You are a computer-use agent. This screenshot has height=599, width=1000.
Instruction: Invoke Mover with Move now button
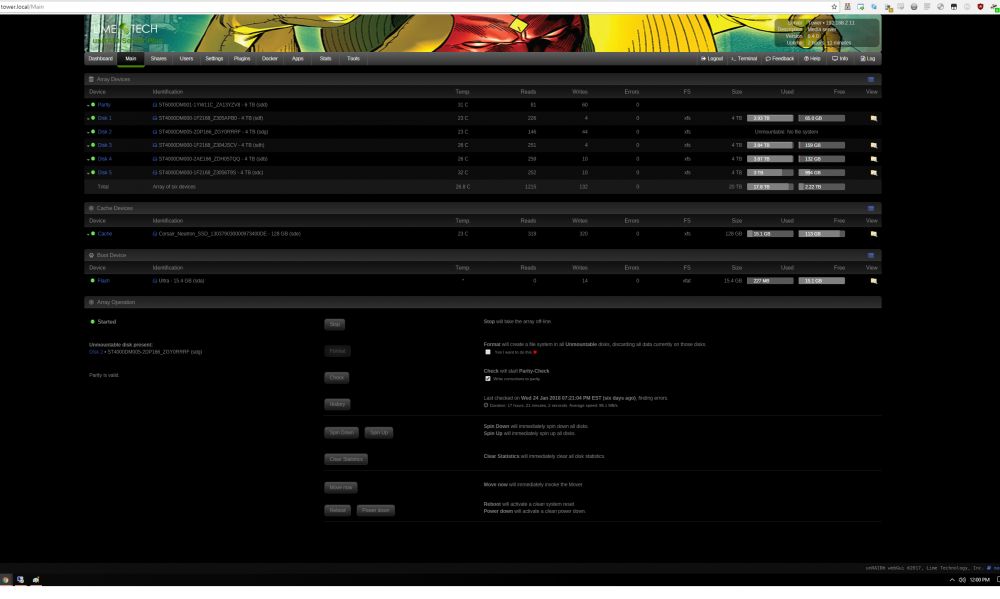341,487
